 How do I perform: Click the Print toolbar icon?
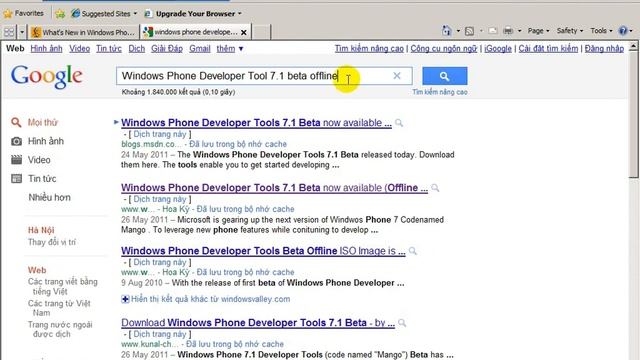pyautogui.click(x=508, y=31)
